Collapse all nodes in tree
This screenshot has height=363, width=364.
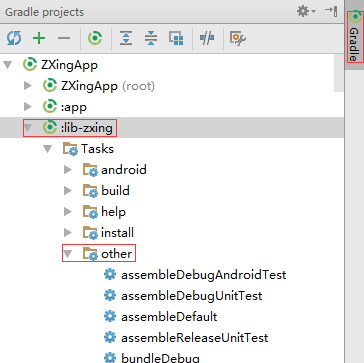point(151,38)
